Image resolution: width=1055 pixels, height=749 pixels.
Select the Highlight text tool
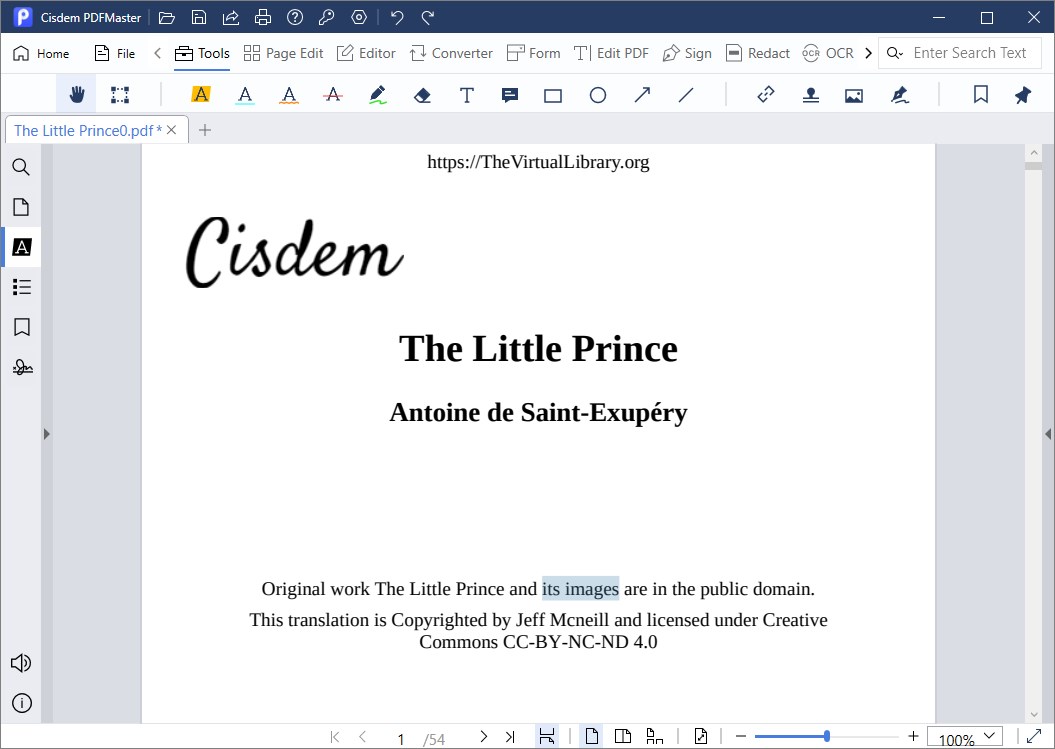pyautogui.click(x=201, y=95)
